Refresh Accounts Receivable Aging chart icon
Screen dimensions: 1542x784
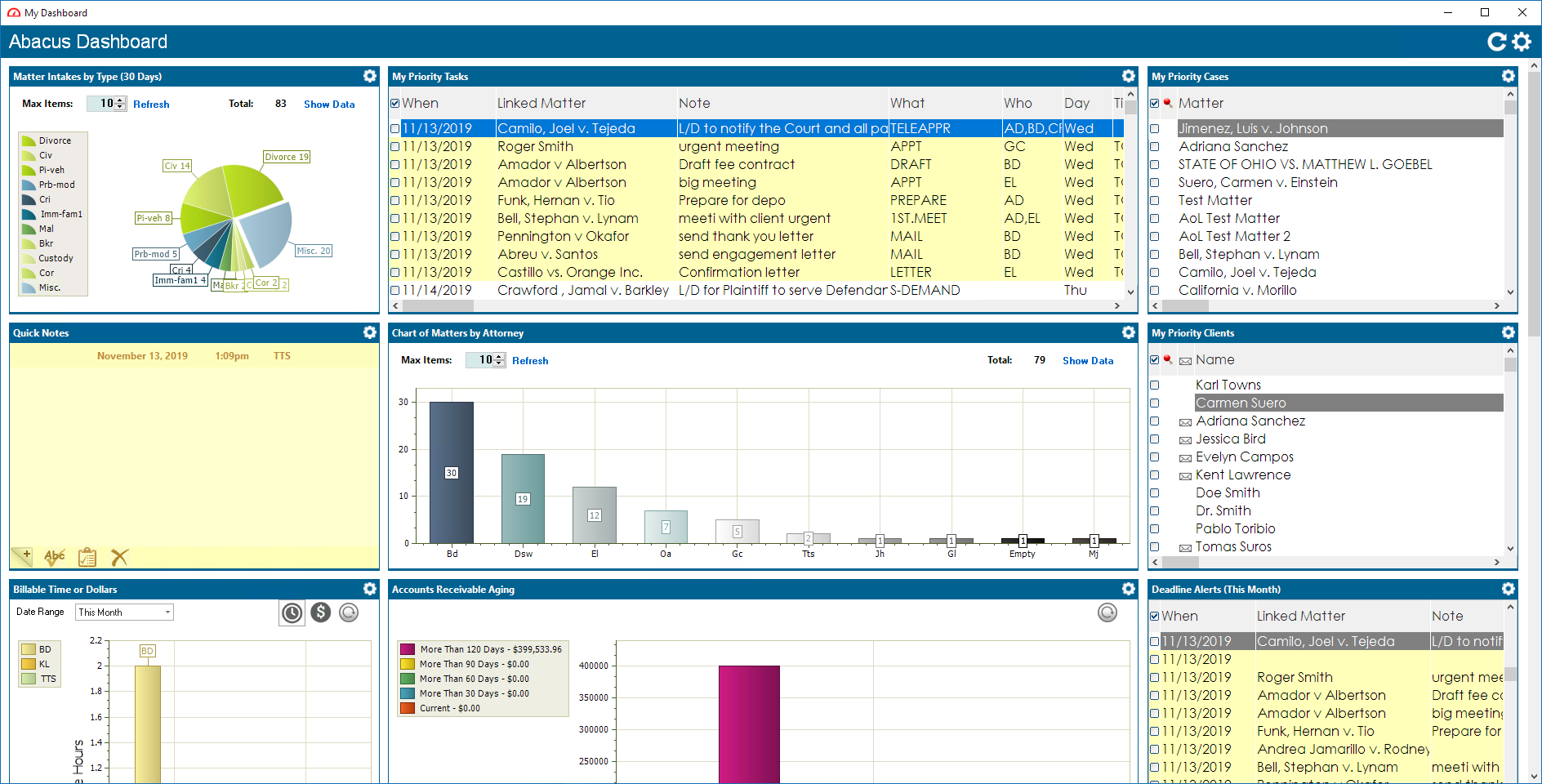pos(1107,612)
